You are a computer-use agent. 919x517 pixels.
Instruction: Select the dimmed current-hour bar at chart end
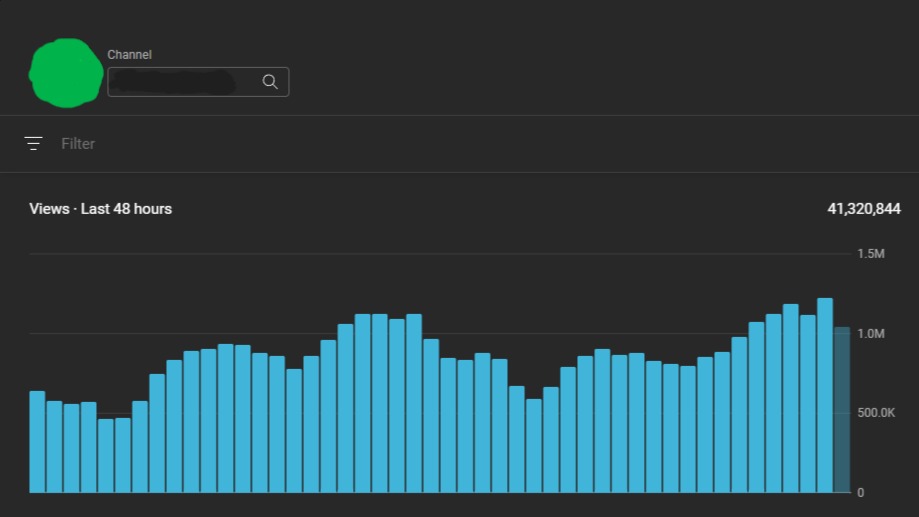(842, 410)
